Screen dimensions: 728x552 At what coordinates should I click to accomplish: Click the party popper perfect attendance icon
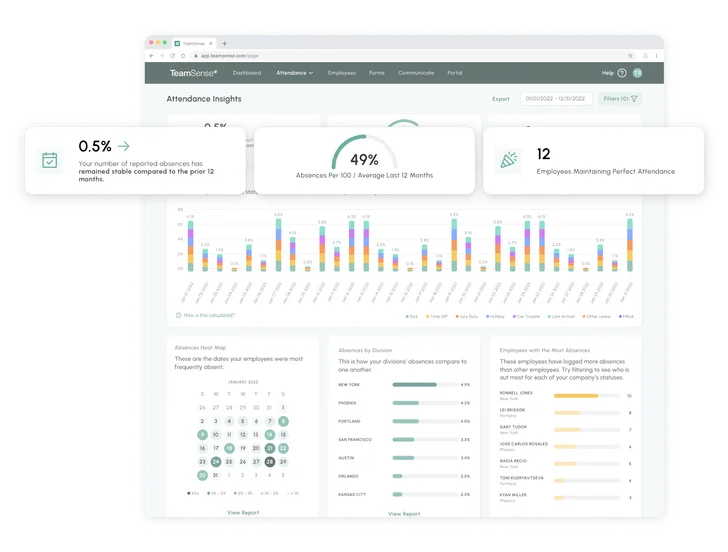click(x=508, y=159)
